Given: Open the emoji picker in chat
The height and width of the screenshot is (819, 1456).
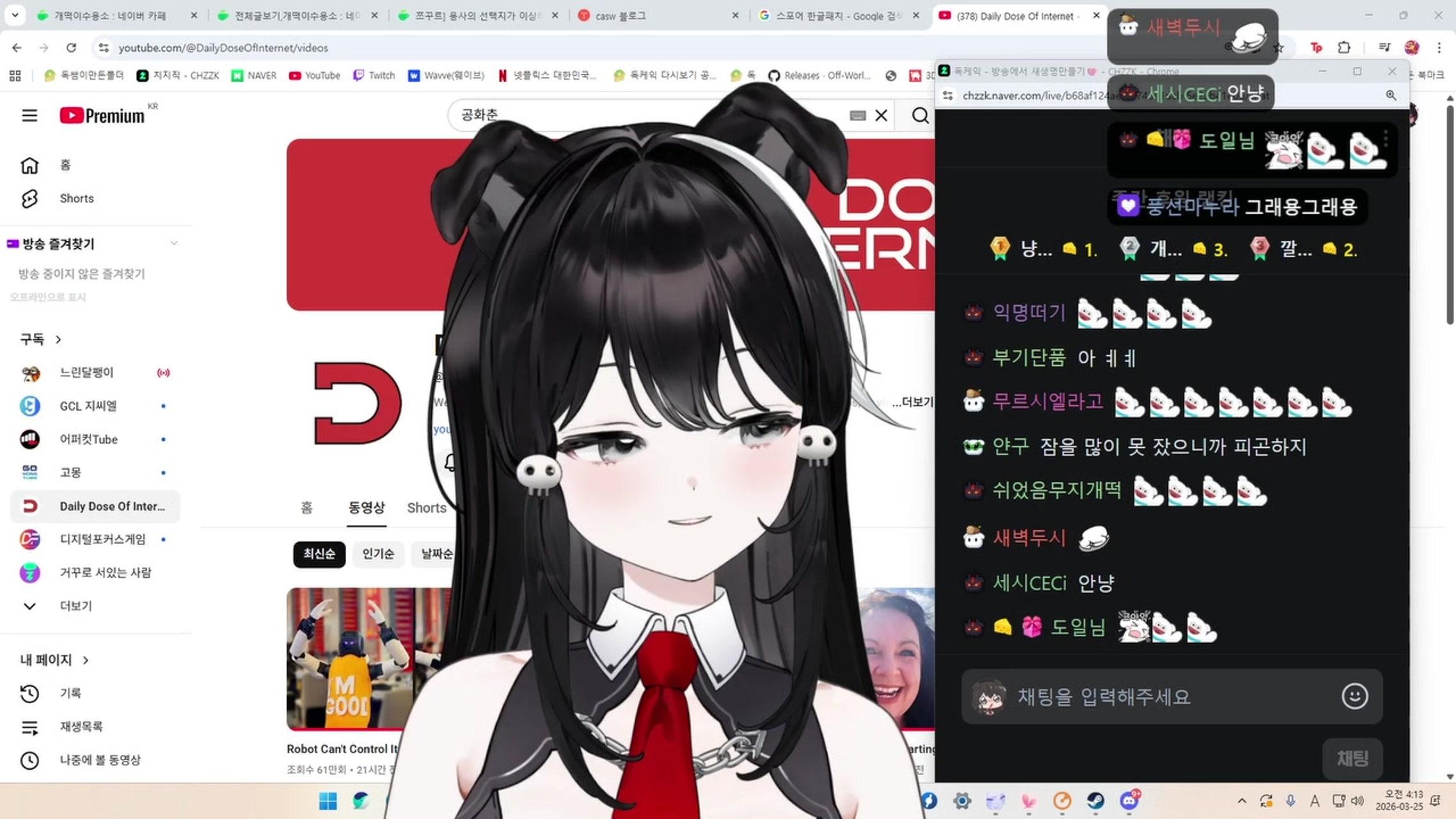Looking at the screenshot, I should pos(1354,696).
